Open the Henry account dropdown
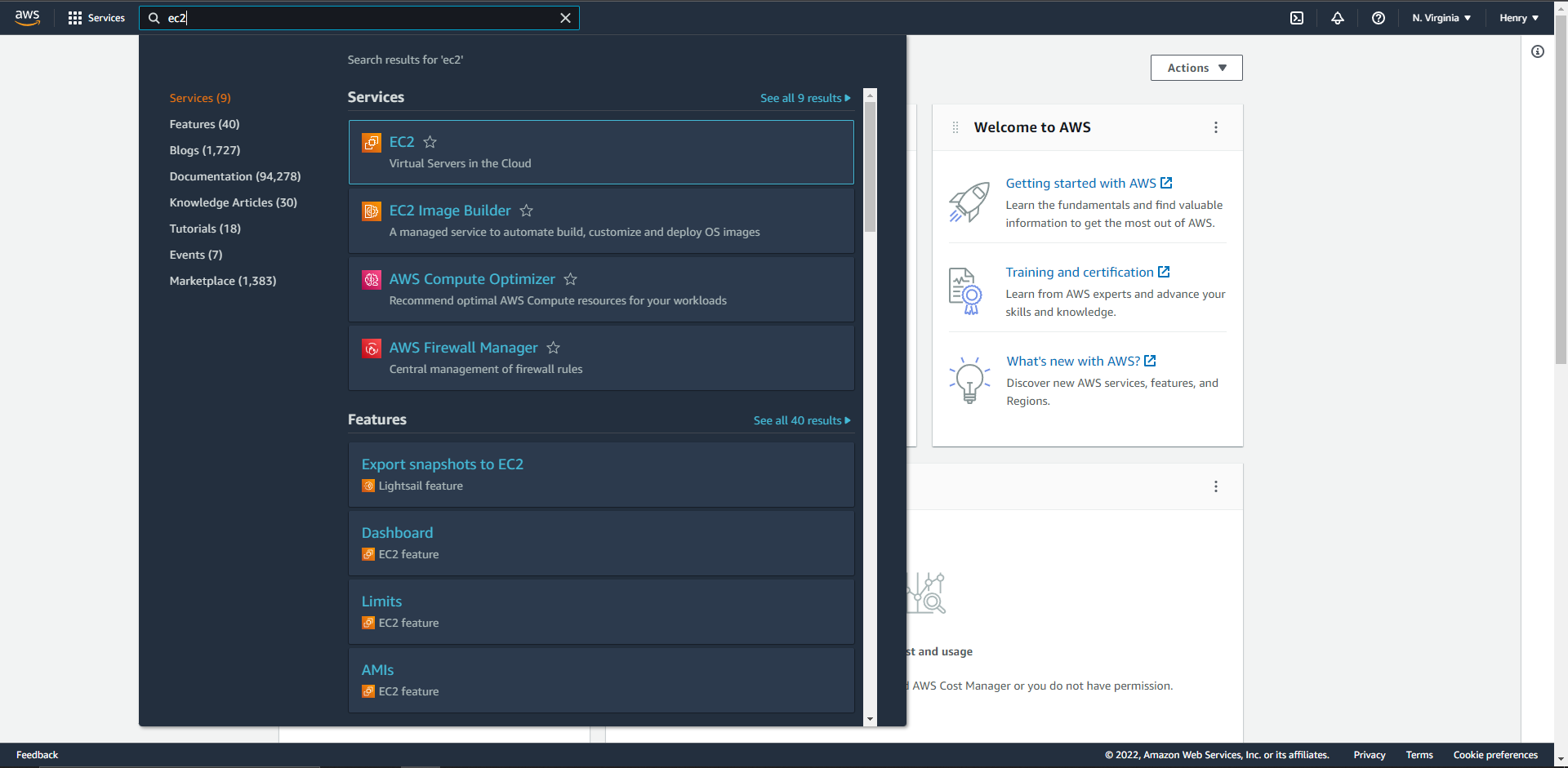The height and width of the screenshot is (768, 1568). pyautogui.click(x=1517, y=17)
